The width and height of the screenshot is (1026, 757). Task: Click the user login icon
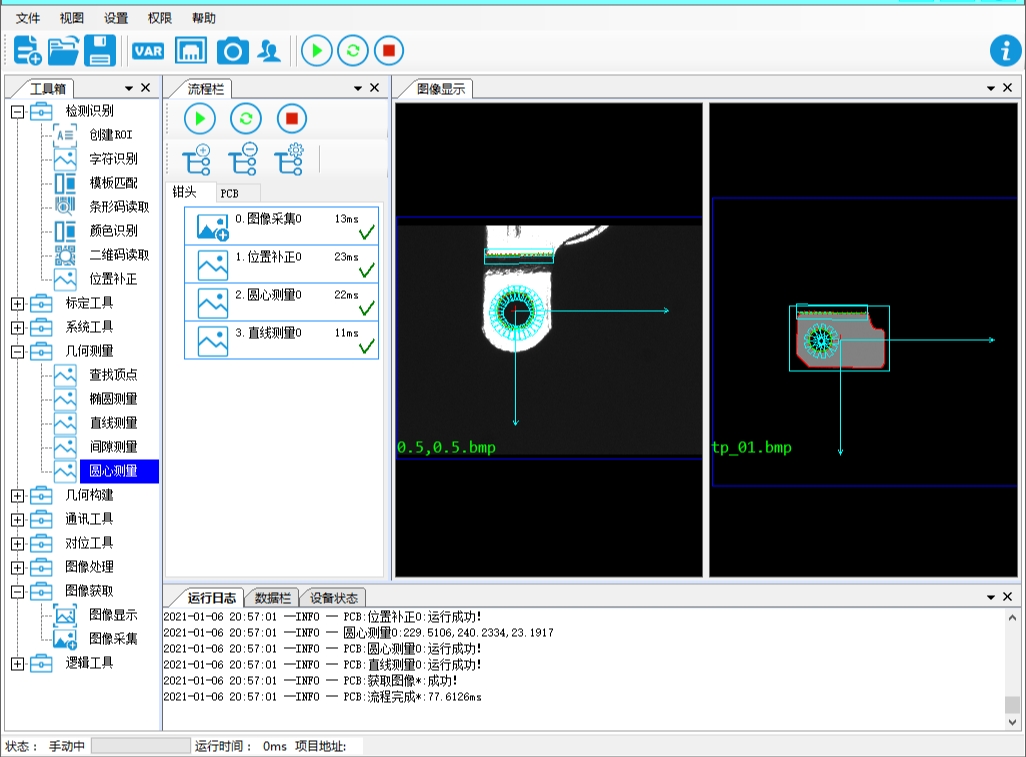click(269, 50)
